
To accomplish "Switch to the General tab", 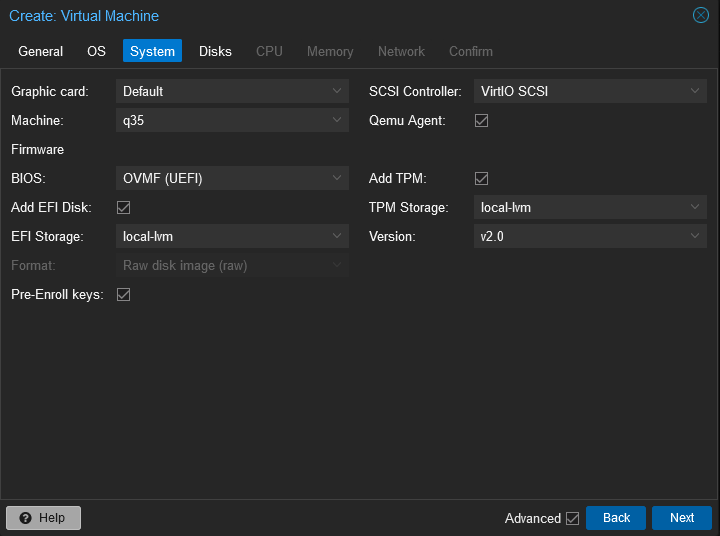I will tap(40, 51).
